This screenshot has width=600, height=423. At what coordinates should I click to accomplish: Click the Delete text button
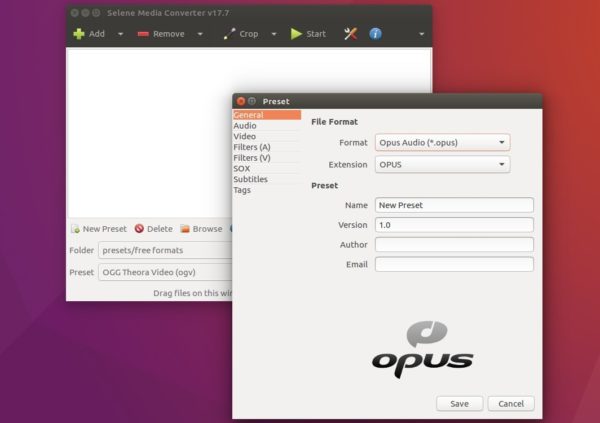[x=160, y=229]
